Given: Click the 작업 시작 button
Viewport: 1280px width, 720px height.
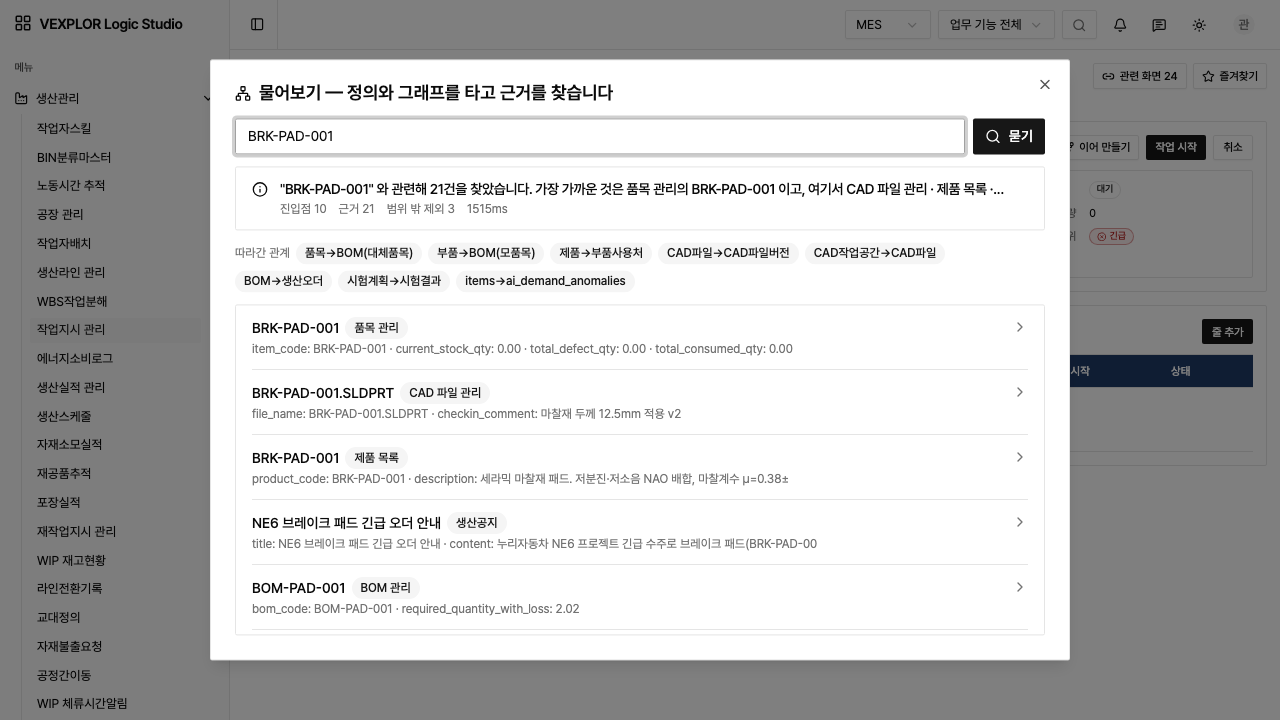Looking at the screenshot, I should coord(1176,147).
